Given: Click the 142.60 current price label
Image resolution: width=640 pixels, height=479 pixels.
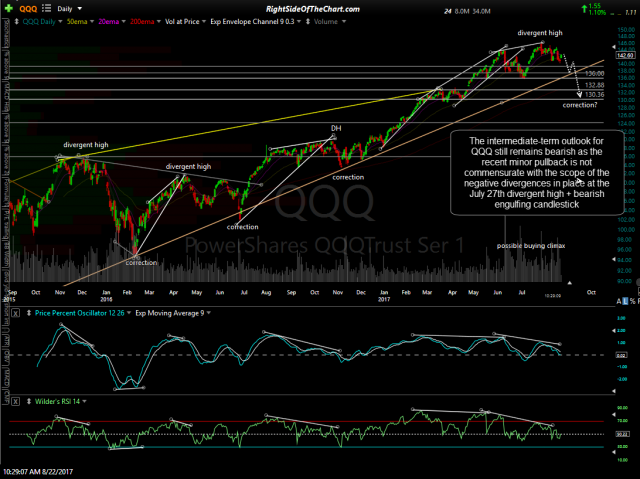Looking at the screenshot, I should tap(626, 55).
